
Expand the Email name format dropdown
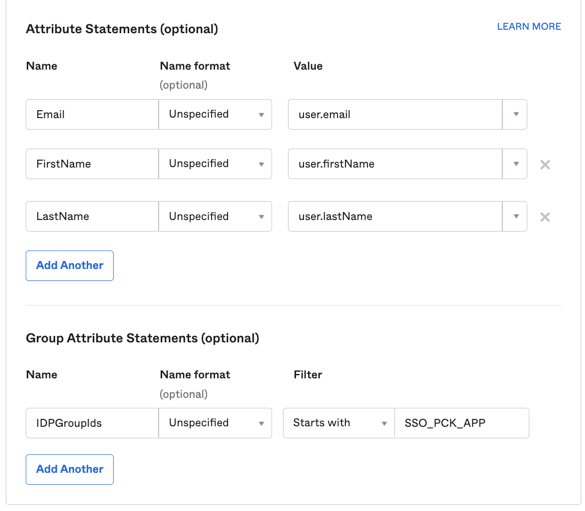coord(215,114)
